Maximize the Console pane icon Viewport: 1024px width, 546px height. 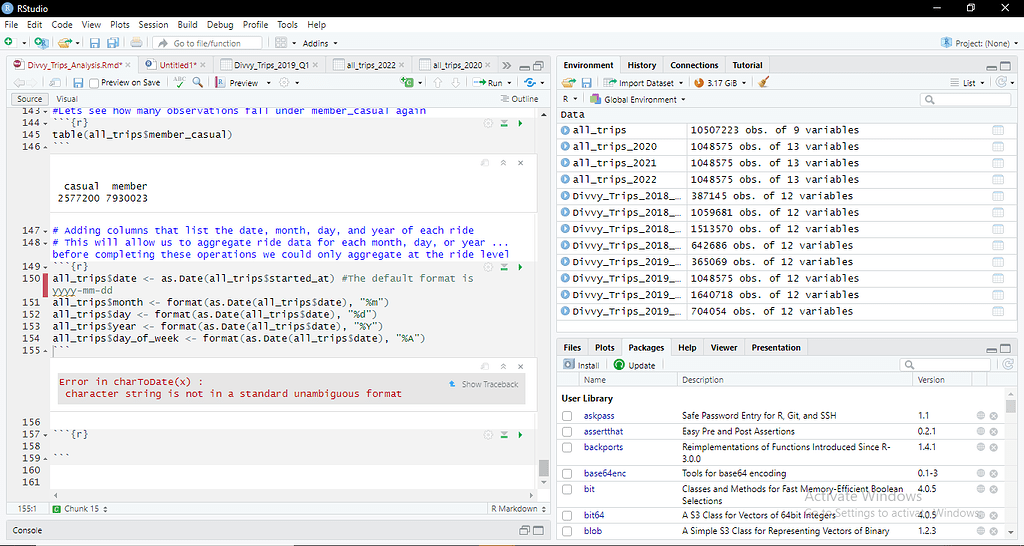[x=539, y=530]
